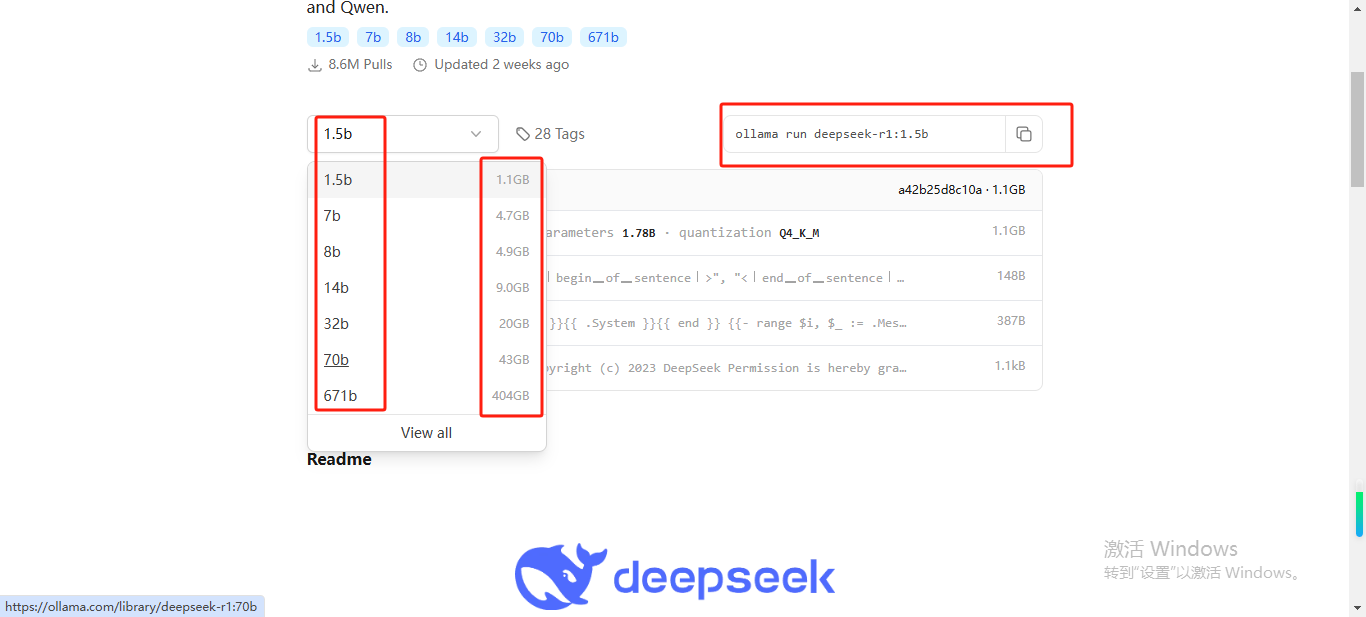
Task: Open the 671b tag pill
Action: pos(603,37)
